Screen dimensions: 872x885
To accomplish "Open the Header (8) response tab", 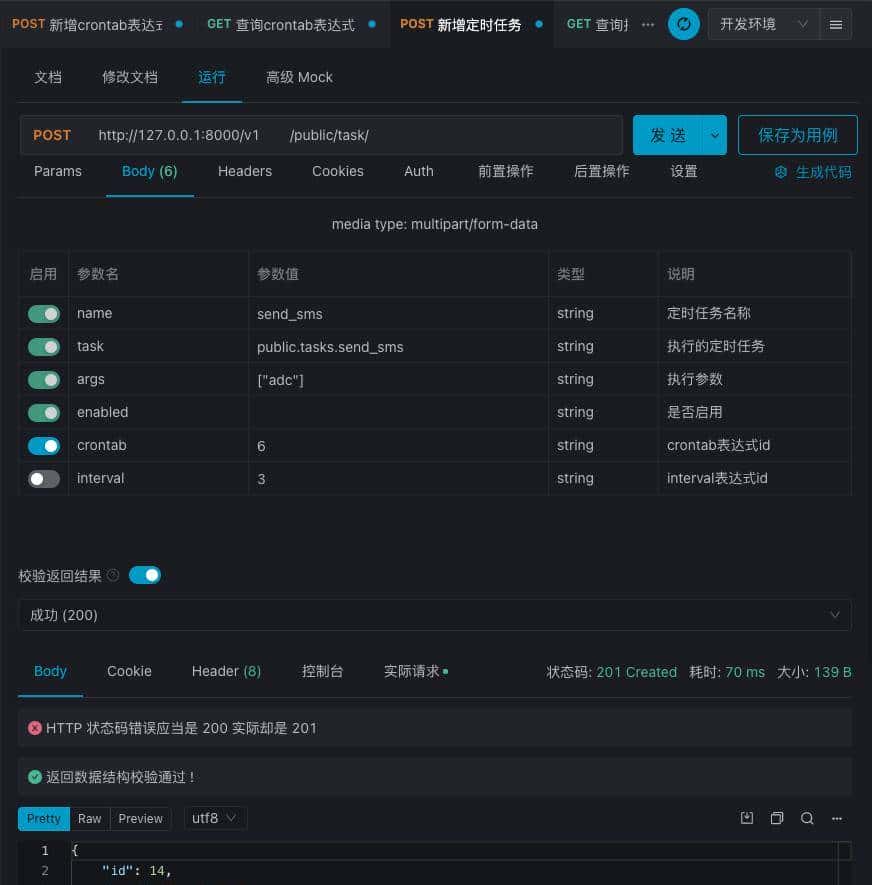I will (x=226, y=671).
